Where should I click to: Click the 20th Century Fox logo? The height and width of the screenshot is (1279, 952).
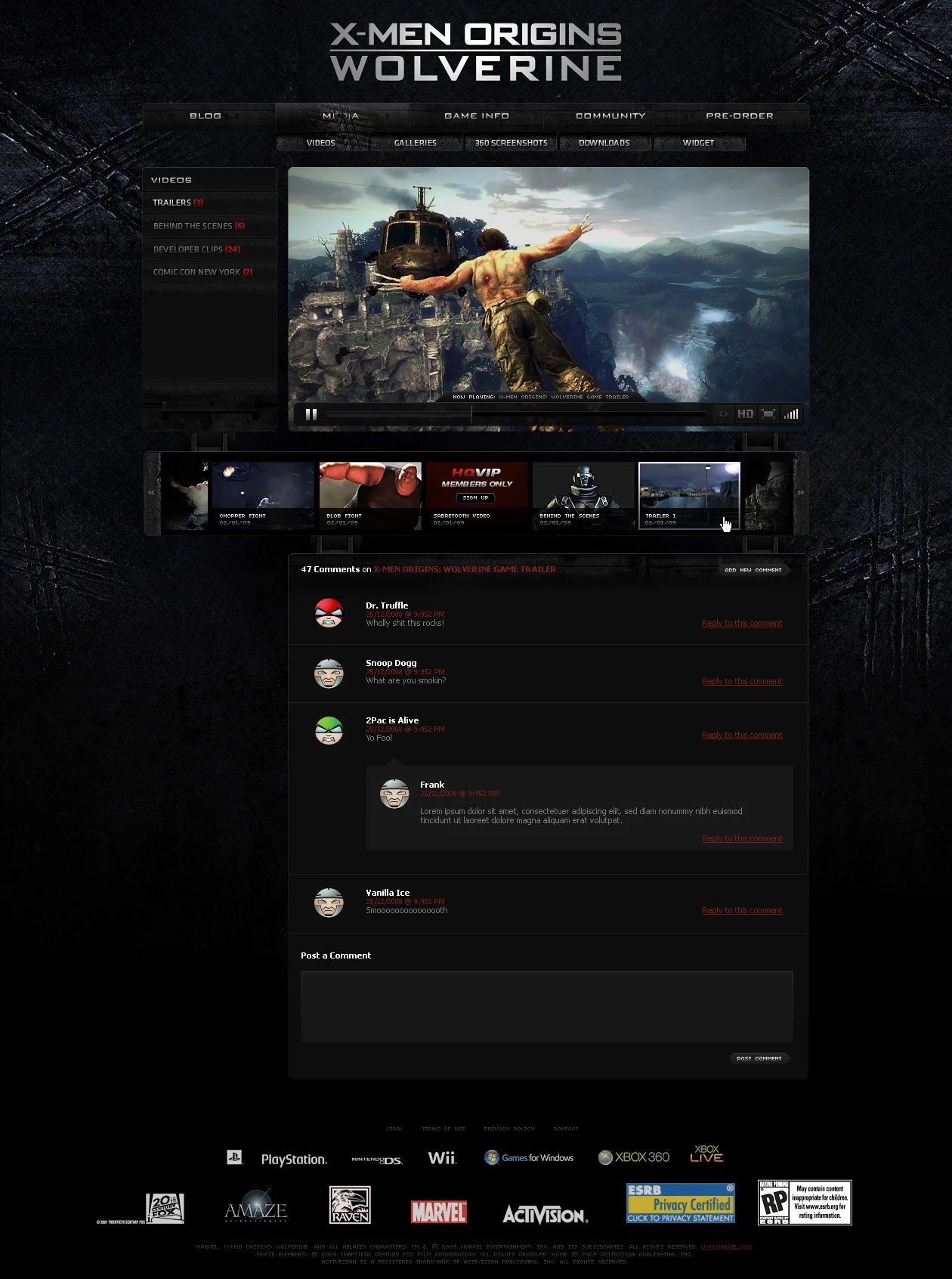(x=165, y=1208)
